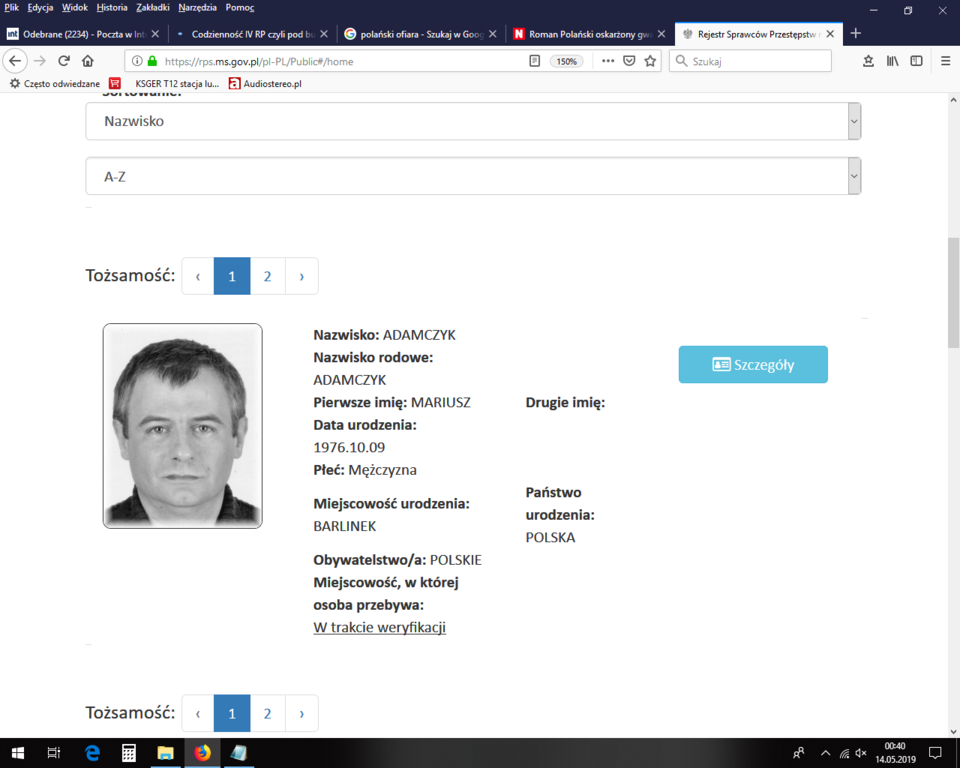
Task: Close the Odebrane Poczta tab
Action: point(155,34)
